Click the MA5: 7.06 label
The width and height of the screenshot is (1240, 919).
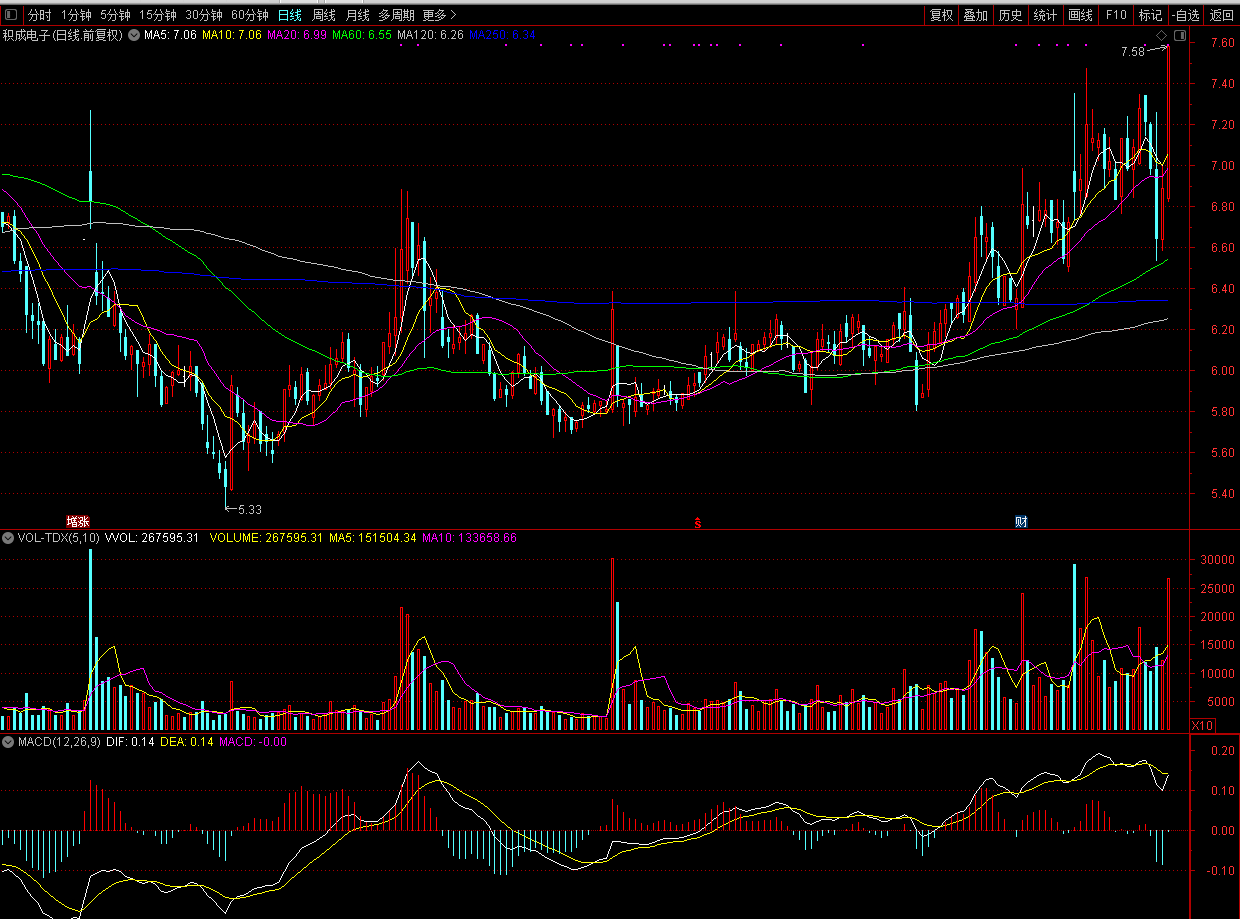[170, 35]
